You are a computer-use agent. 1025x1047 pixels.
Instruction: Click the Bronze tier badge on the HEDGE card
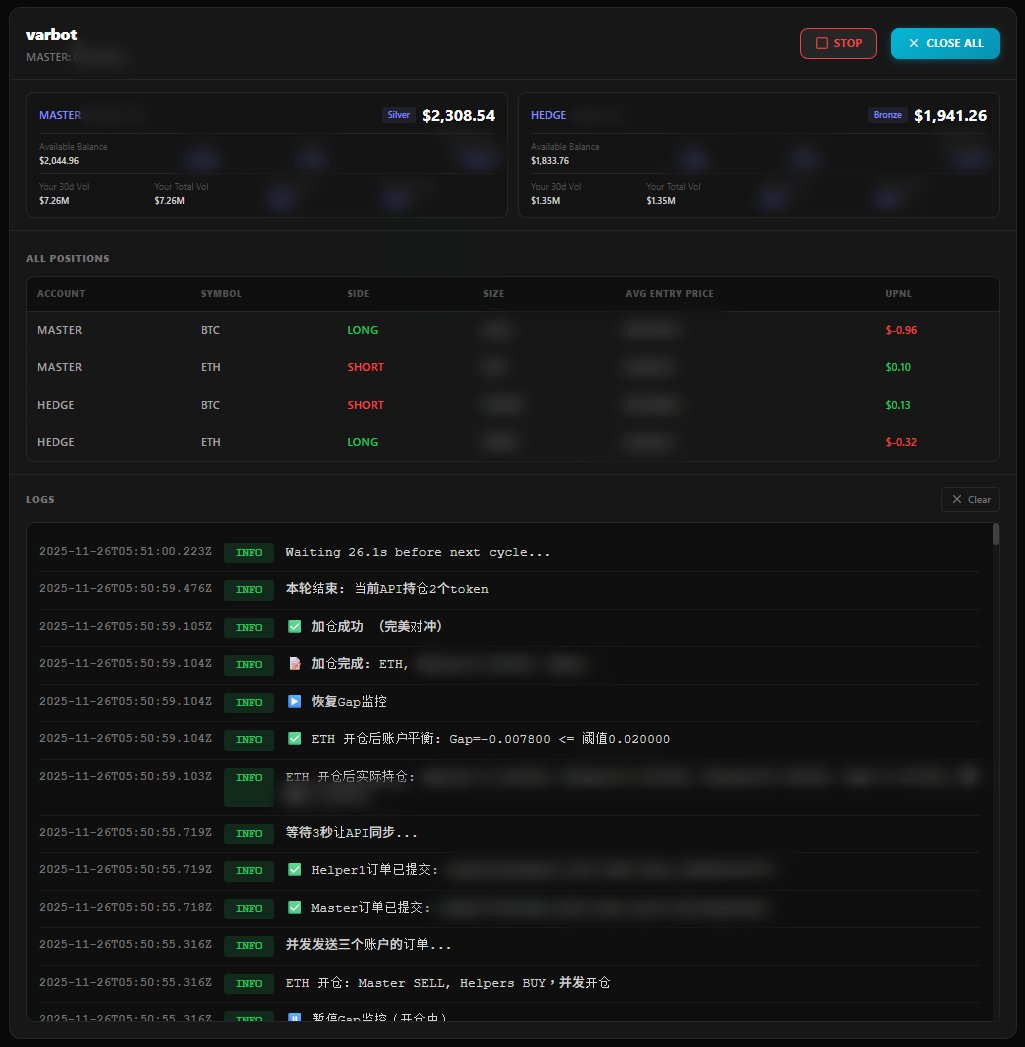point(887,115)
